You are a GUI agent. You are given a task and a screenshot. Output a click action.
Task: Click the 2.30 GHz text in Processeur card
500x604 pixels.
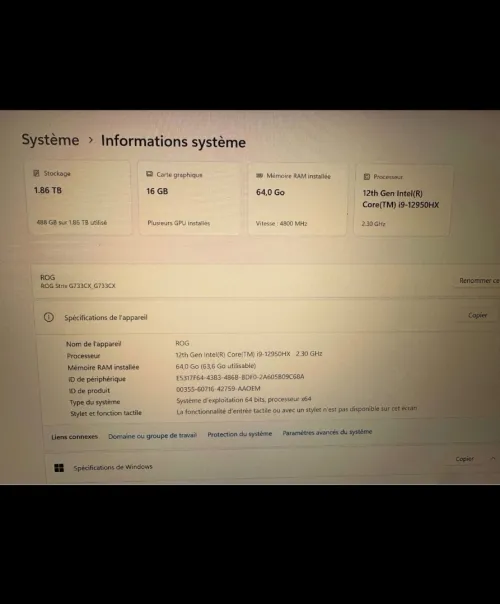coord(373,223)
